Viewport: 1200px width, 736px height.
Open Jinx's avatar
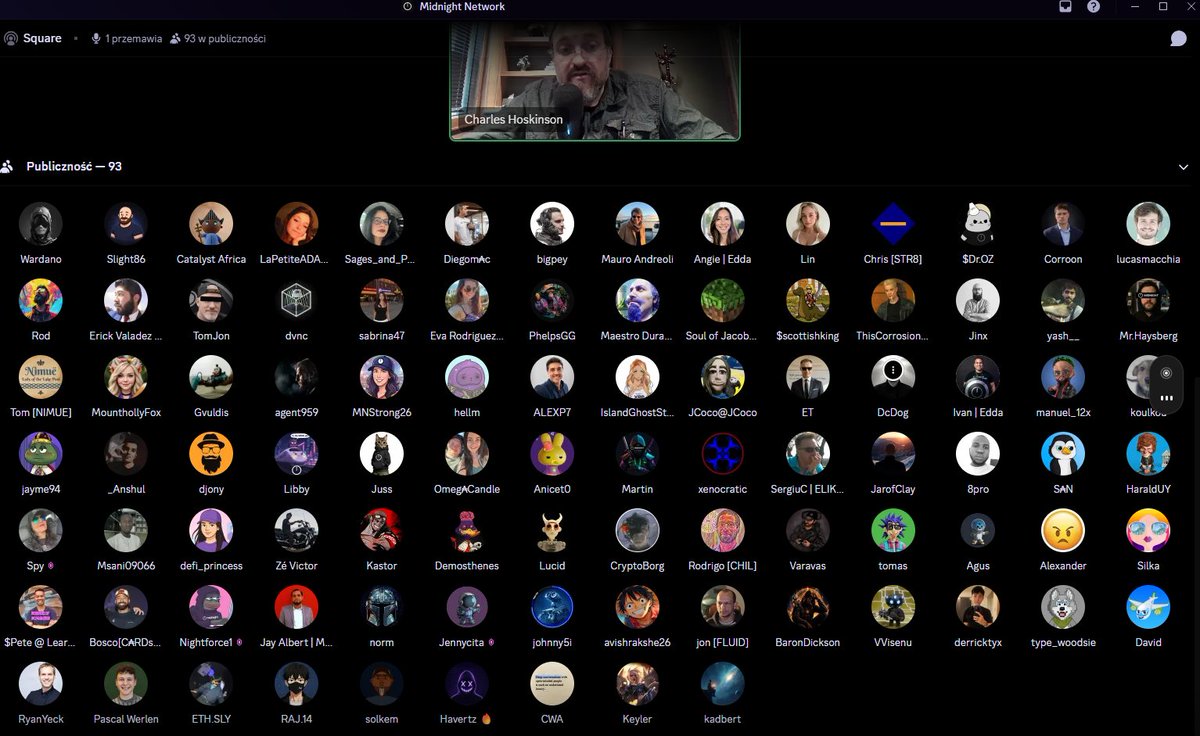click(978, 300)
